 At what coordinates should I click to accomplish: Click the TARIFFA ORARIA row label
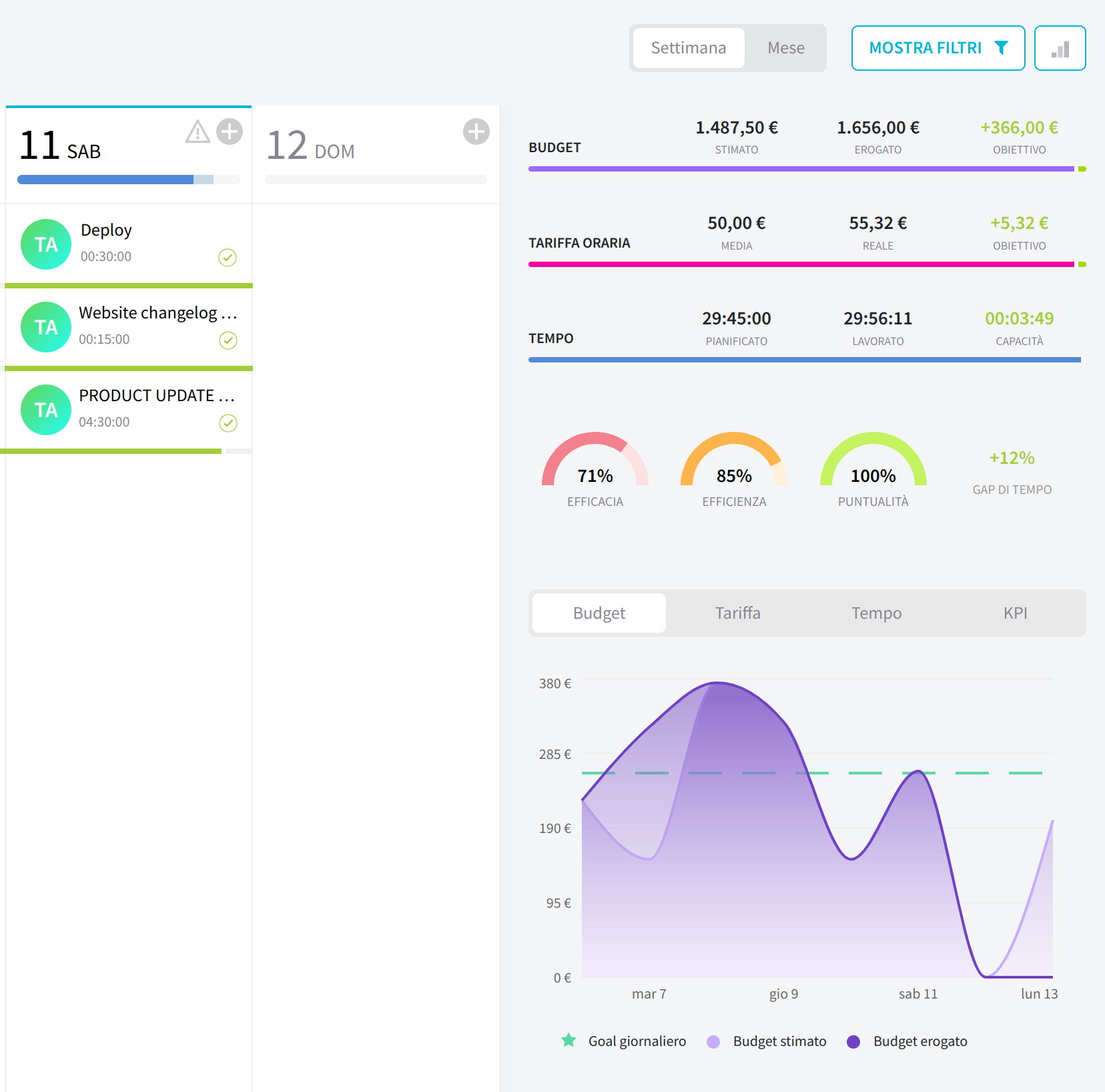click(579, 243)
